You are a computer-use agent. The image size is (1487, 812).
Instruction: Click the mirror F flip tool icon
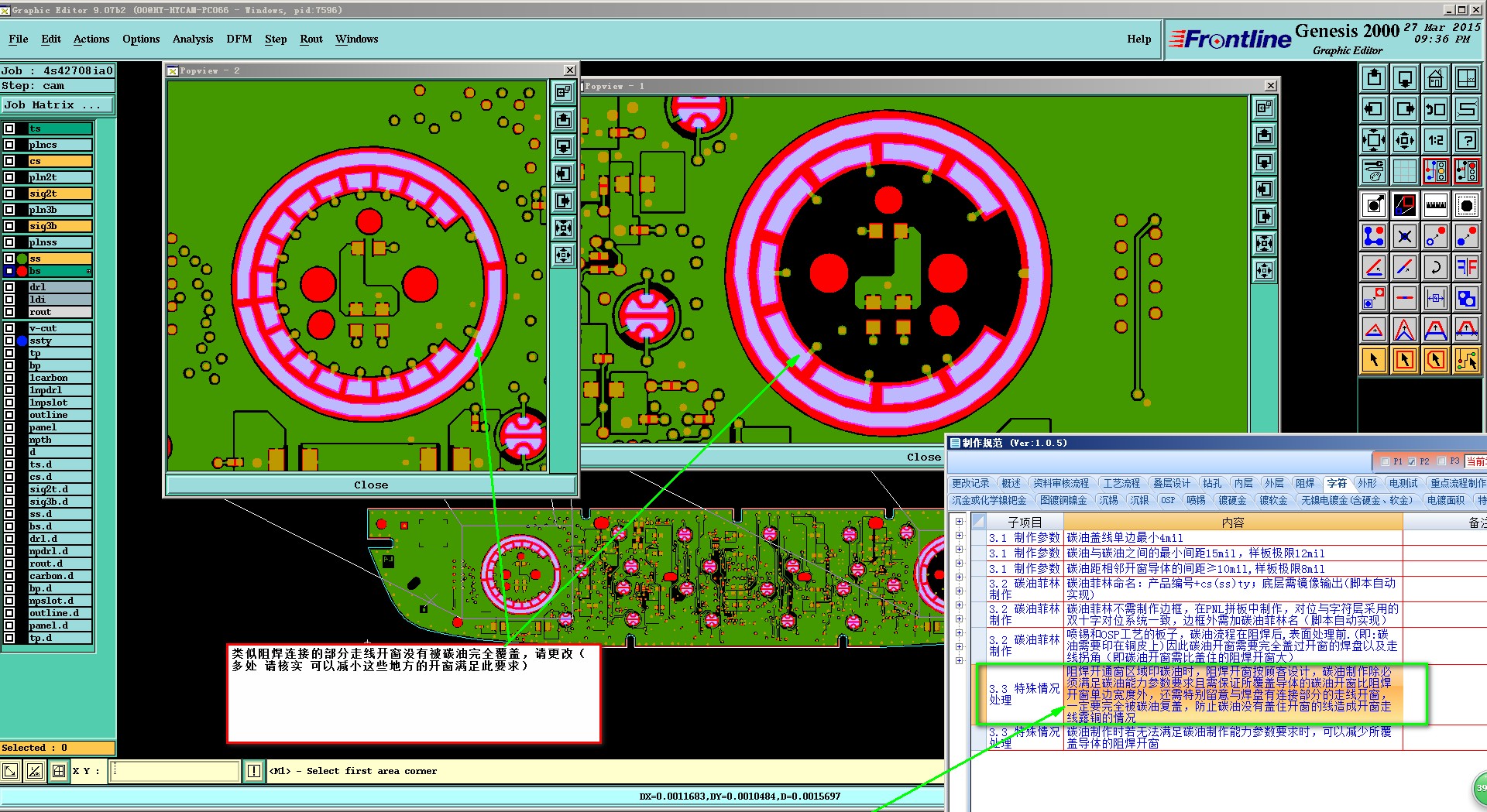point(1467,267)
